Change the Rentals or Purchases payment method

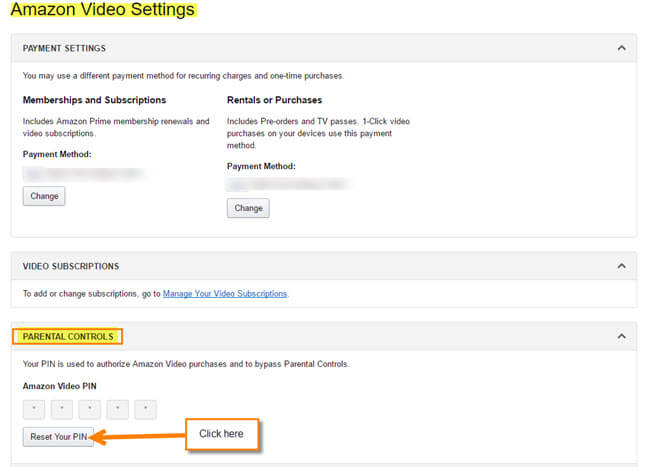(248, 208)
